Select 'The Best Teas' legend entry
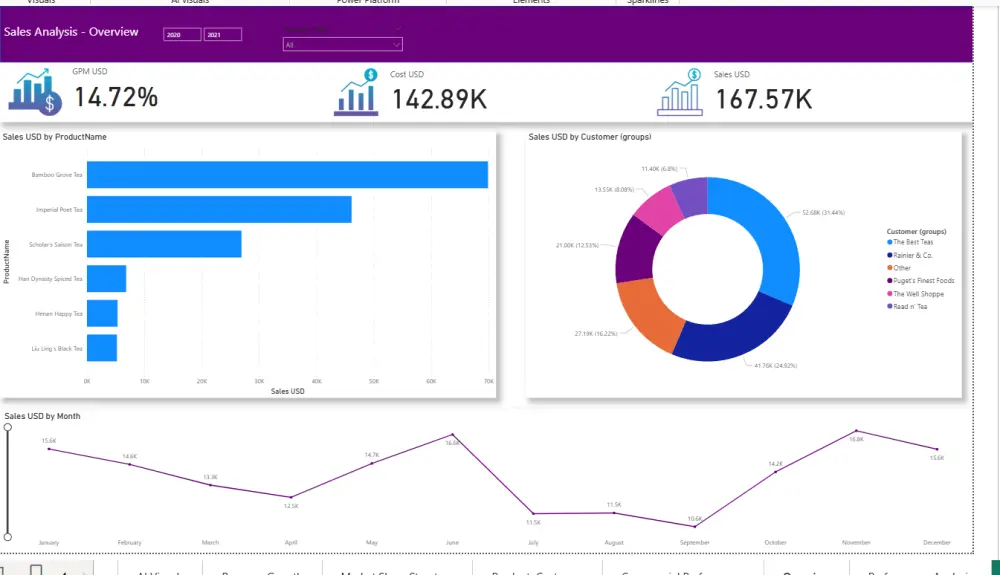 910,242
